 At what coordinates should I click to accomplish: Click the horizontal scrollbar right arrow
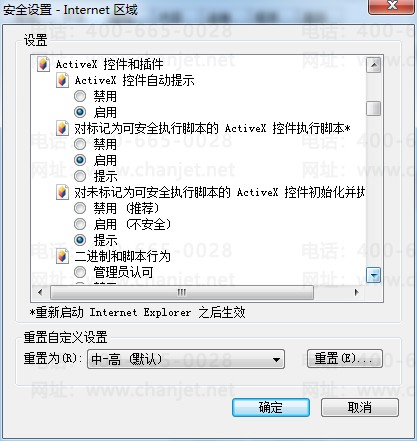(357, 293)
